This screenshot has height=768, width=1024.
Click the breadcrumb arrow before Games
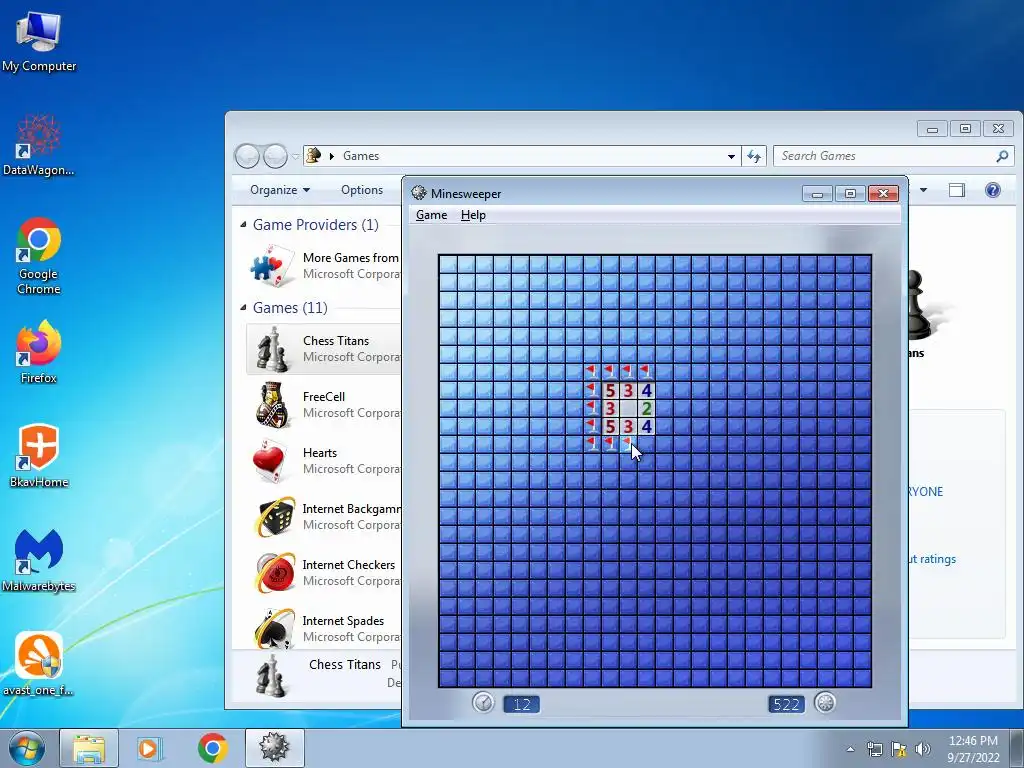(332, 156)
